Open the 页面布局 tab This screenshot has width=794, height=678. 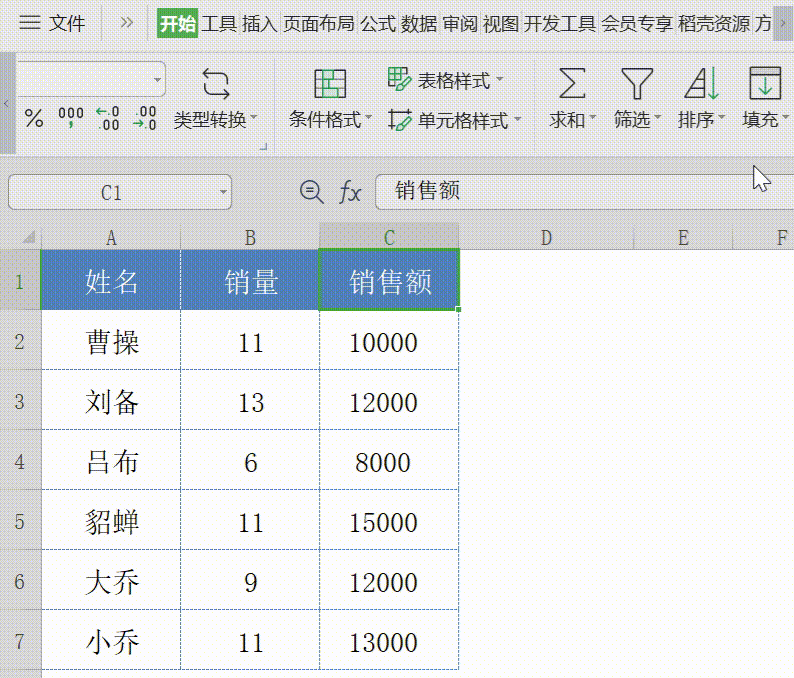[319, 23]
